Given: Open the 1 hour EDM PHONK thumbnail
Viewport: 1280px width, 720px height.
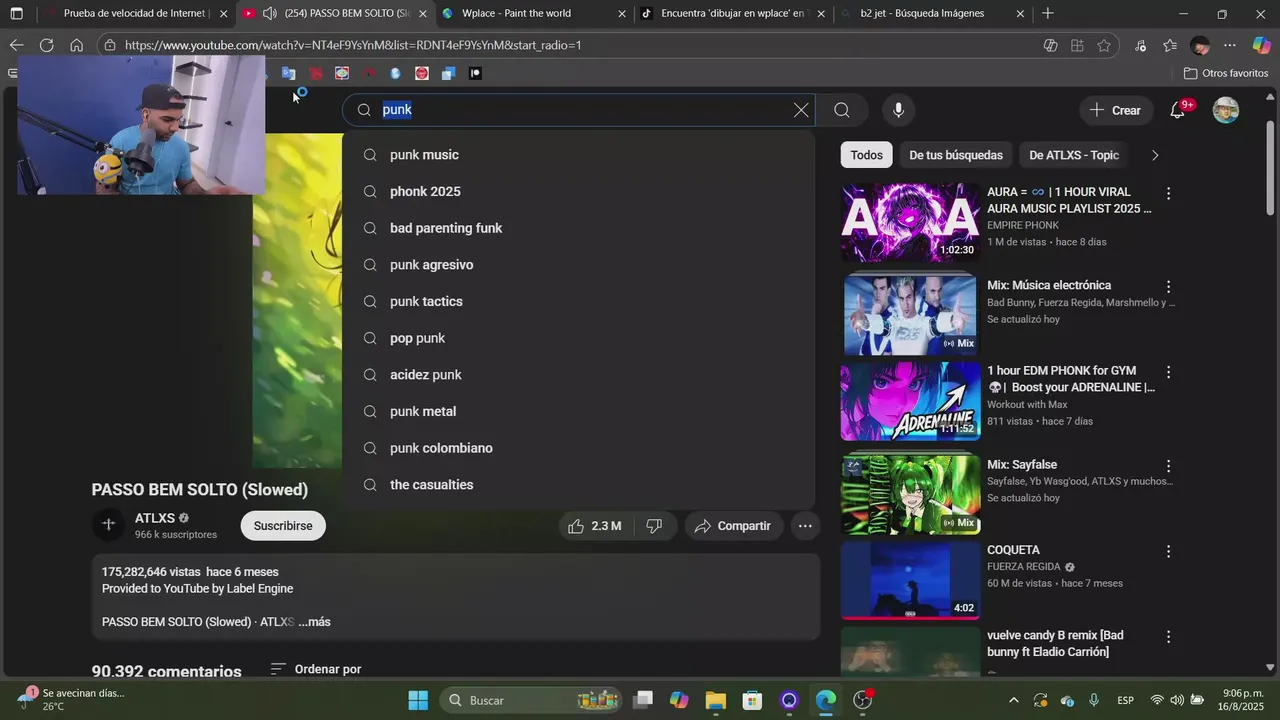Looking at the screenshot, I should (x=910, y=401).
